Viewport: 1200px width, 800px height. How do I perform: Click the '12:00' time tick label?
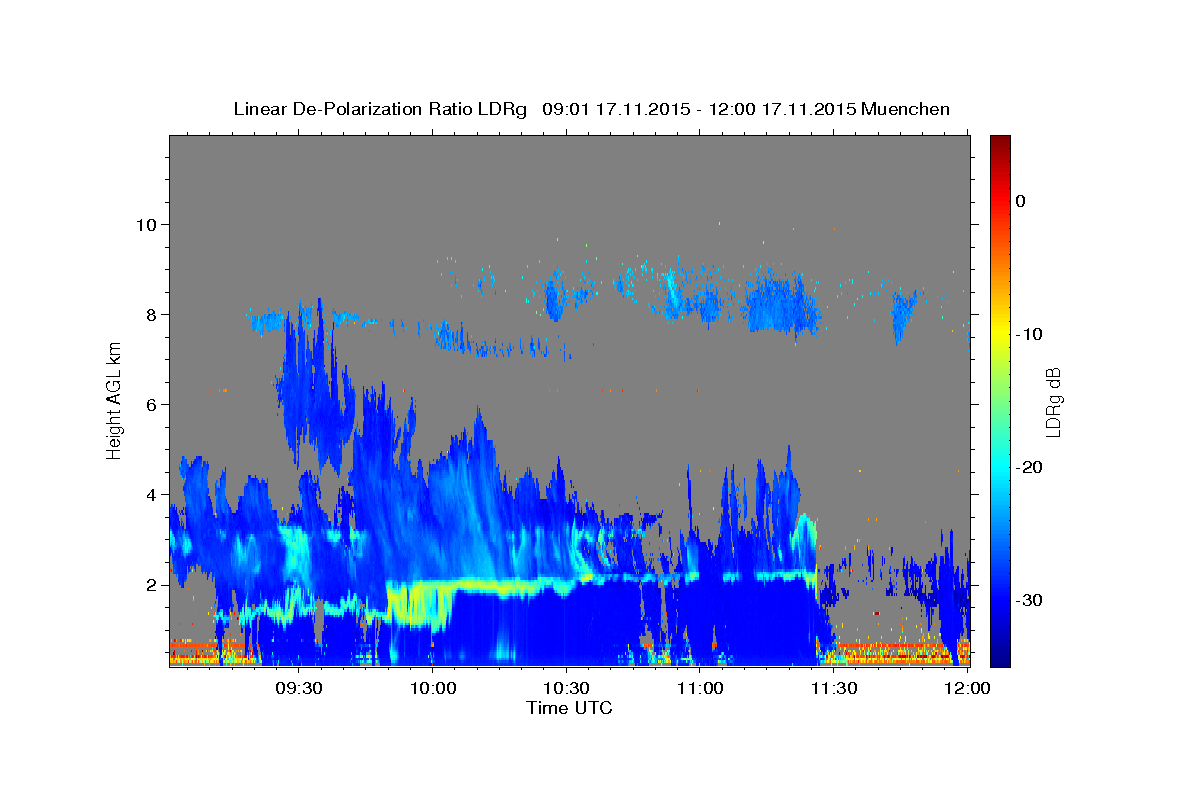click(967, 688)
